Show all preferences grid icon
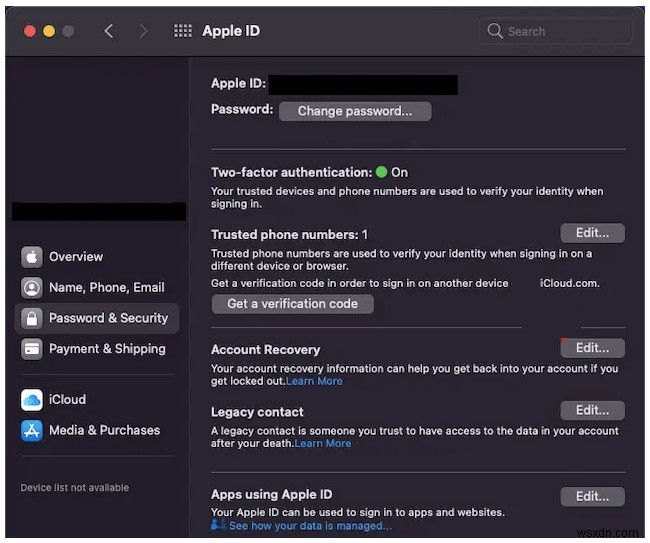This screenshot has width=650, height=543. tap(182, 31)
